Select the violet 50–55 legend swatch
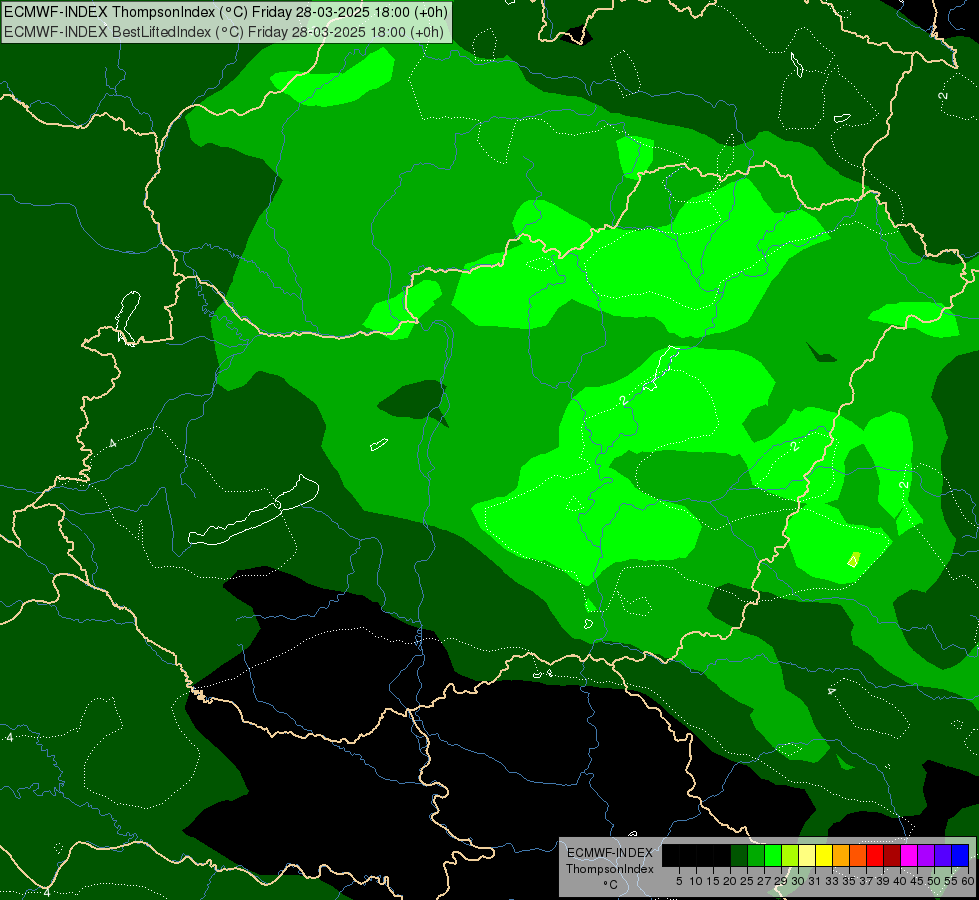The image size is (979, 900). [943, 855]
